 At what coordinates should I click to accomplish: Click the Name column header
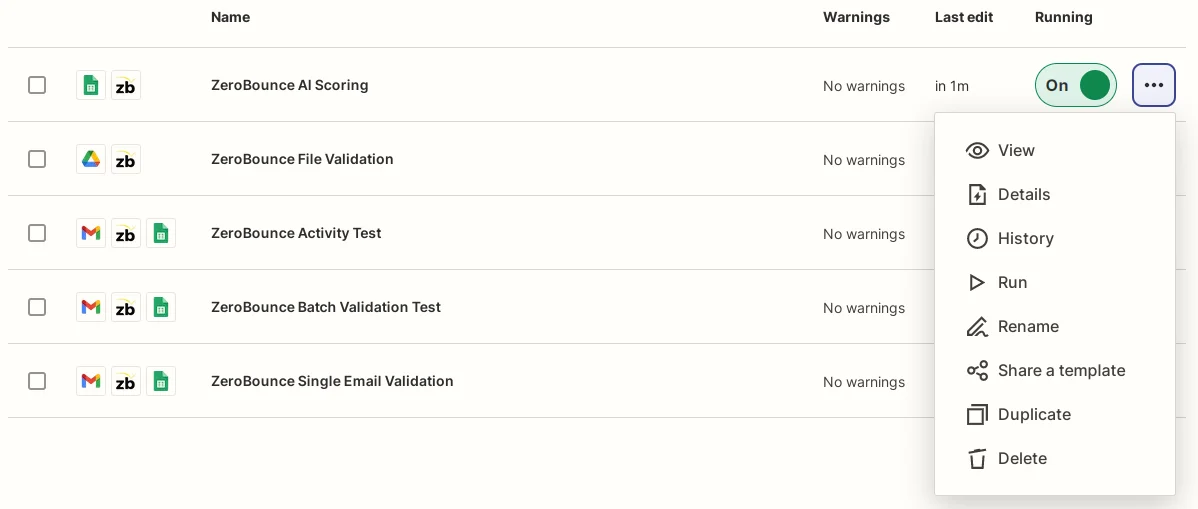[x=231, y=17]
